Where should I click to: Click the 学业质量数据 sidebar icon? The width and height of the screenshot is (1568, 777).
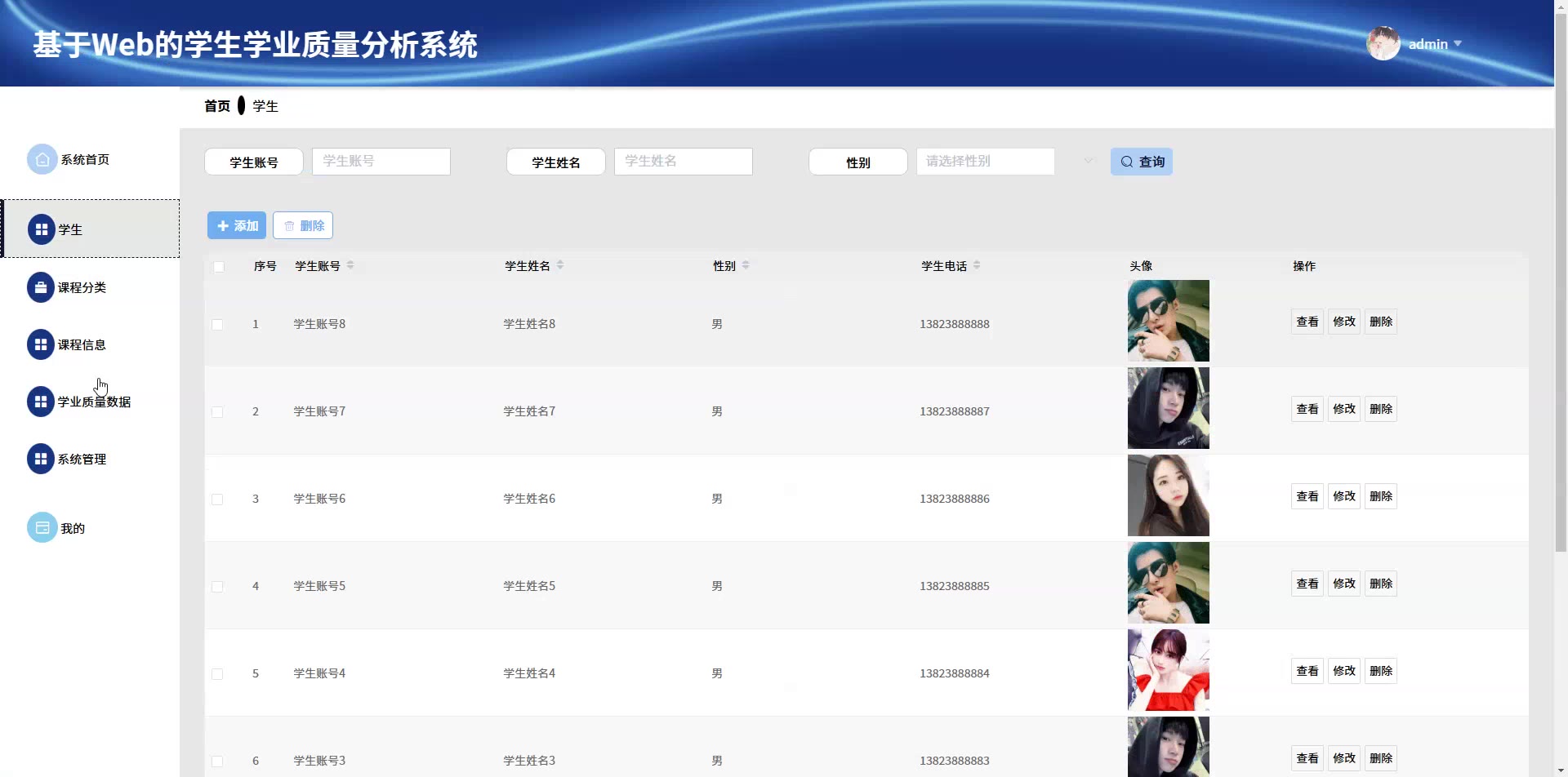point(40,402)
